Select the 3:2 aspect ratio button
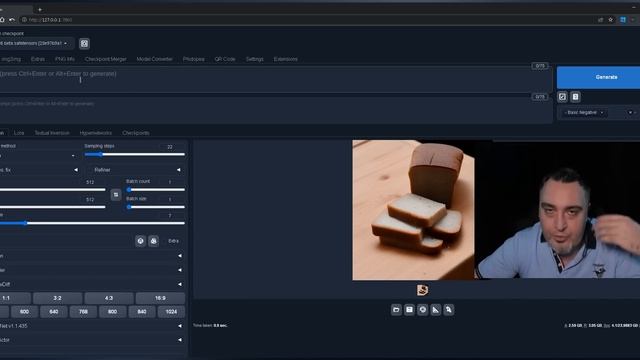The height and width of the screenshot is (360, 640). 58,298
